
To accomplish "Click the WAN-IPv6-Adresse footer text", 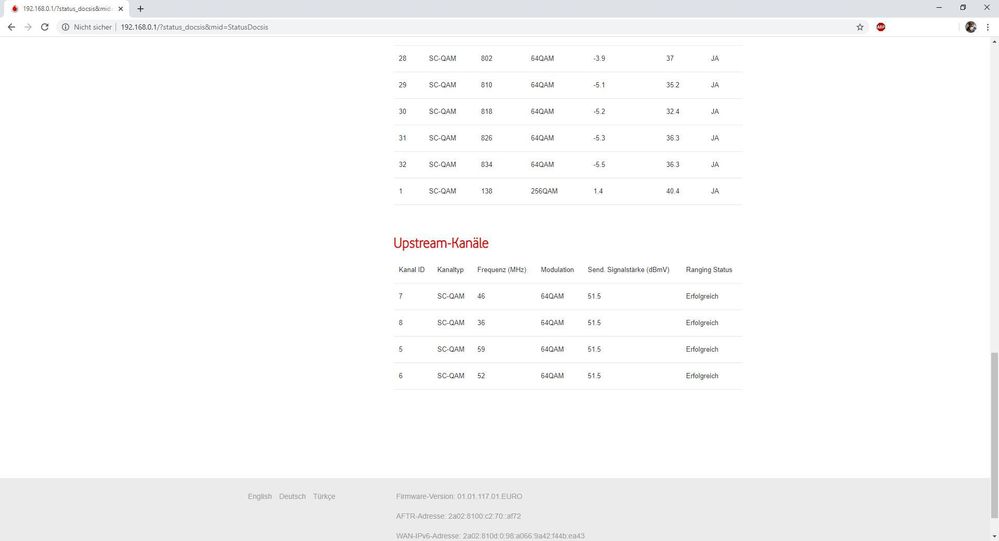I will coord(490,536).
